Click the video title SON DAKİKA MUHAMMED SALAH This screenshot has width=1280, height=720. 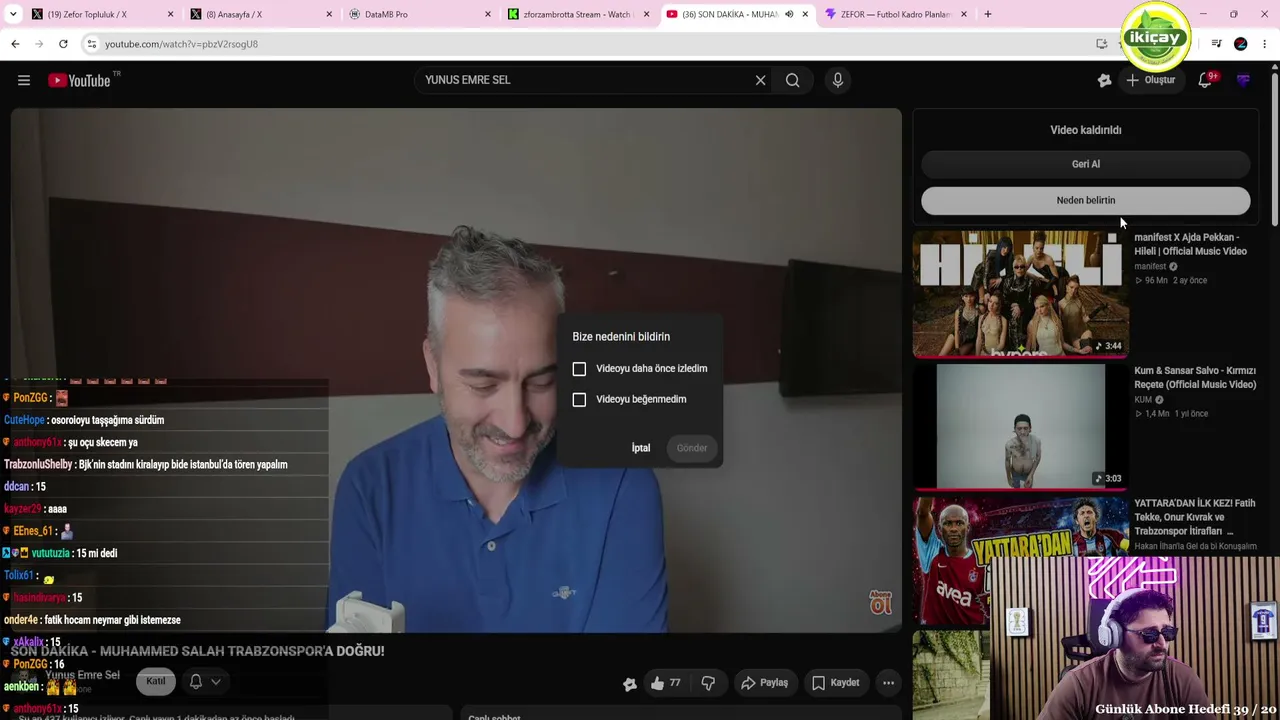click(x=198, y=651)
